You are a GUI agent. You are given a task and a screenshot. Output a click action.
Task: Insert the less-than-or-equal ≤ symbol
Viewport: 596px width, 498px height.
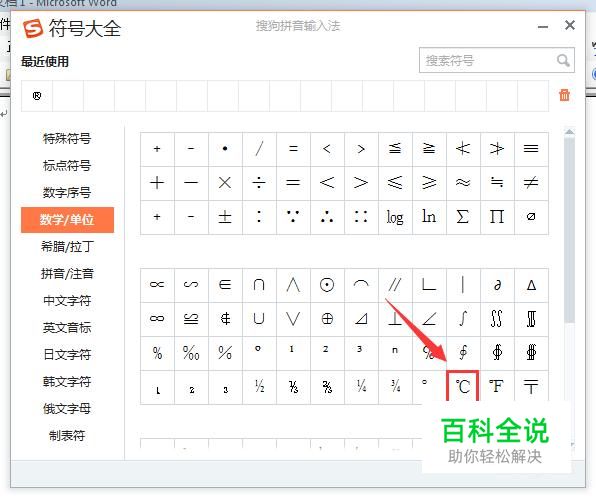pos(395,183)
